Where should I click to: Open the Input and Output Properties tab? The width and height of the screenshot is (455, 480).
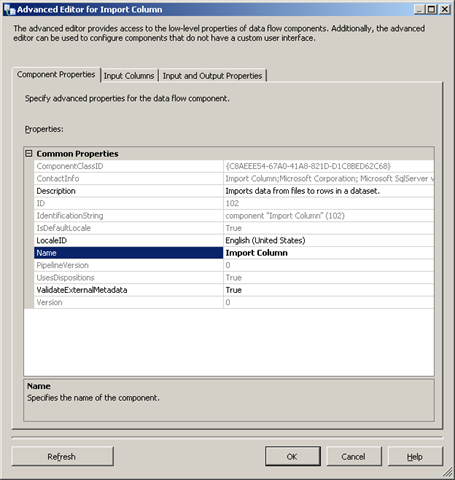click(212, 76)
